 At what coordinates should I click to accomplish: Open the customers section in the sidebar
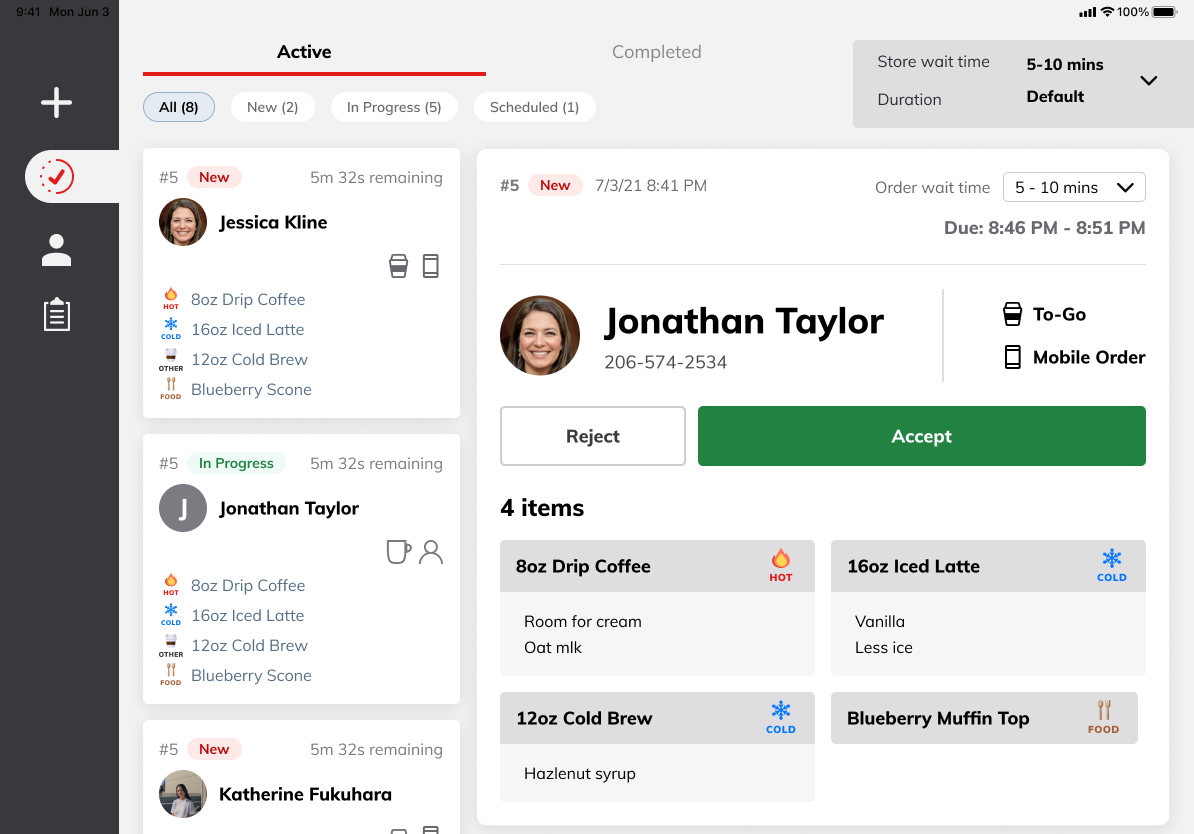tap(57, 250)
